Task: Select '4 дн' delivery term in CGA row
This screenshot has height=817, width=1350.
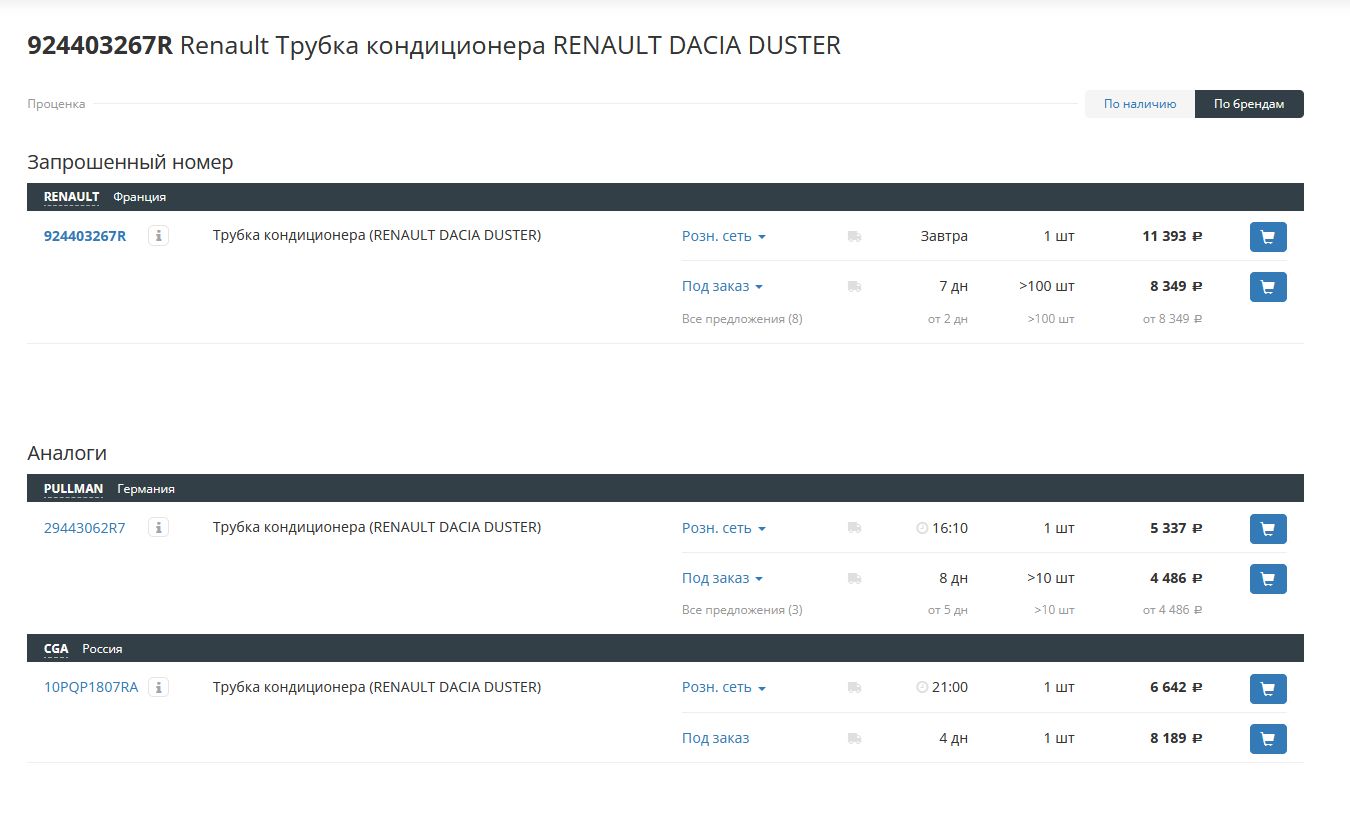Action: pos(954,738)
